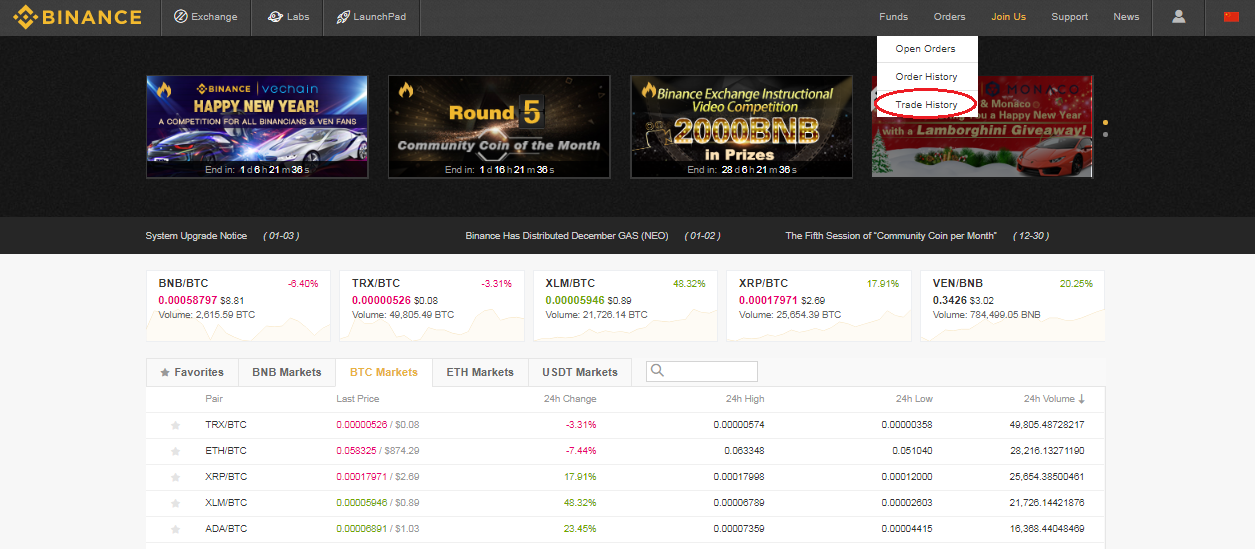1255x549 pixels.
Task: Sort by the Pair column
Action: [x=214, y=399]
